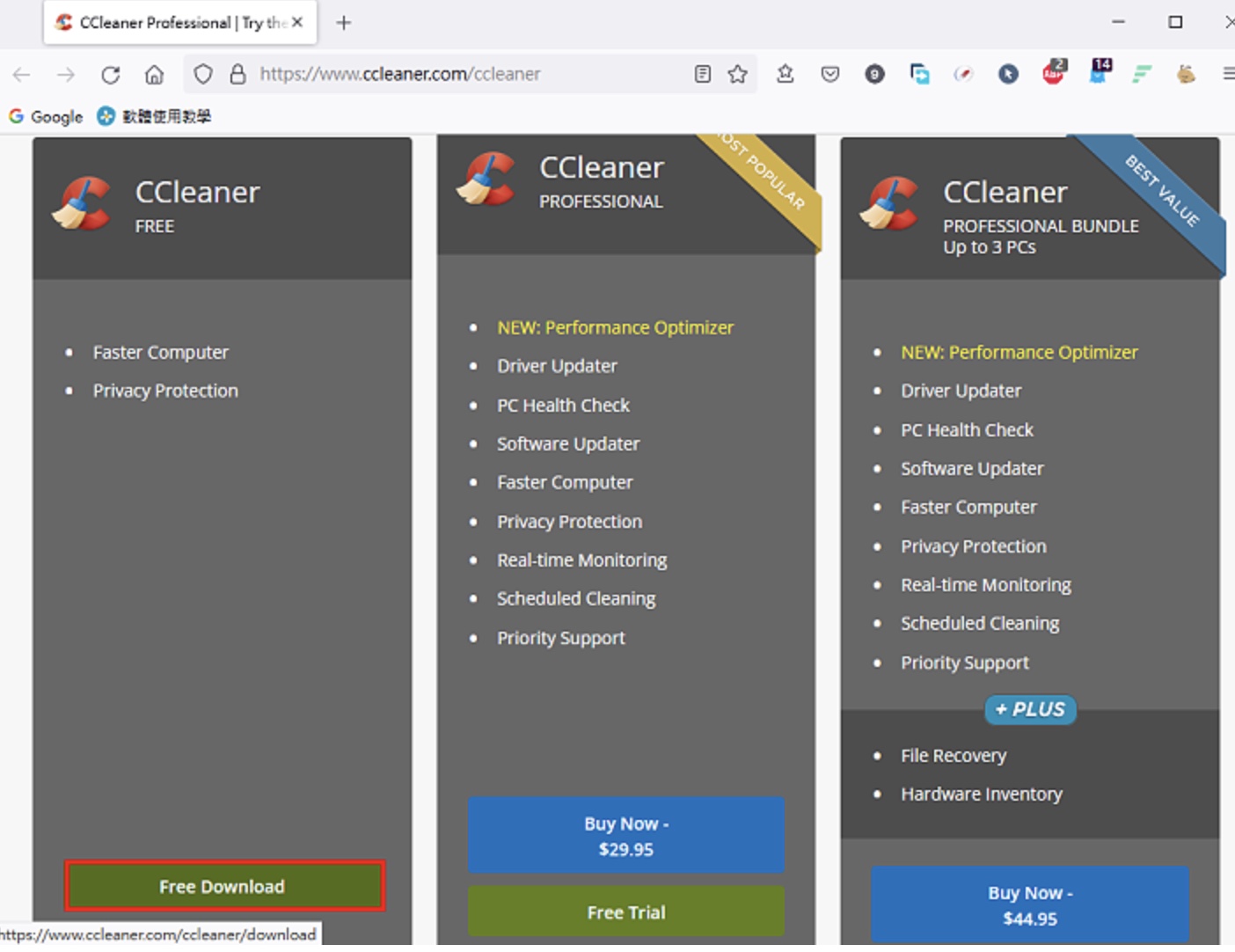Screen dimensions: 1235x952
Task: Open the blue screenshot extension icon
Action: click(x=919, y=74)
